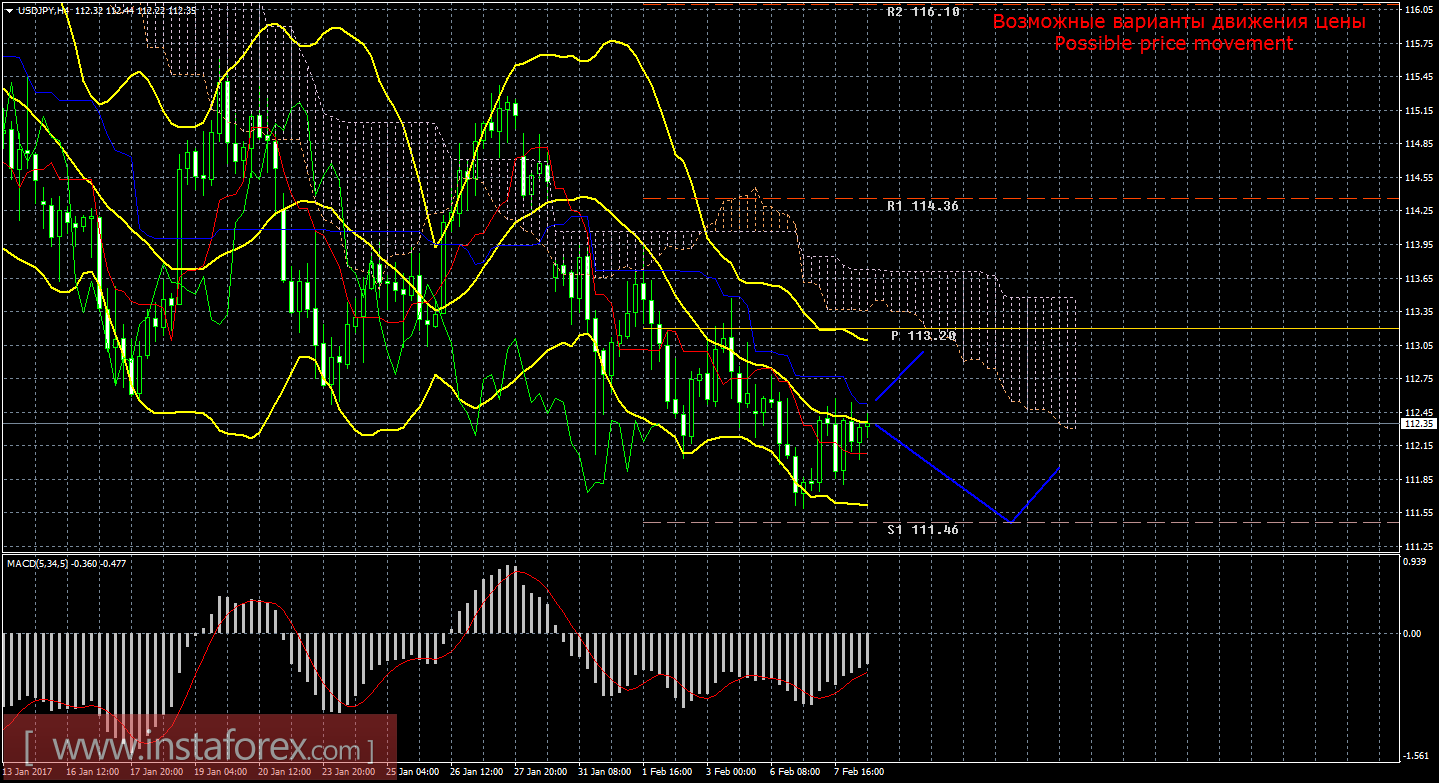Click the 116.05 price scale value
This screenshot has width=1439, height=783.
(1419, 10)
